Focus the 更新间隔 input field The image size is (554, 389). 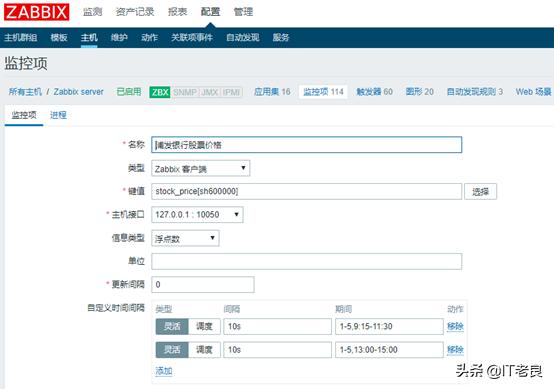(203, 285)
